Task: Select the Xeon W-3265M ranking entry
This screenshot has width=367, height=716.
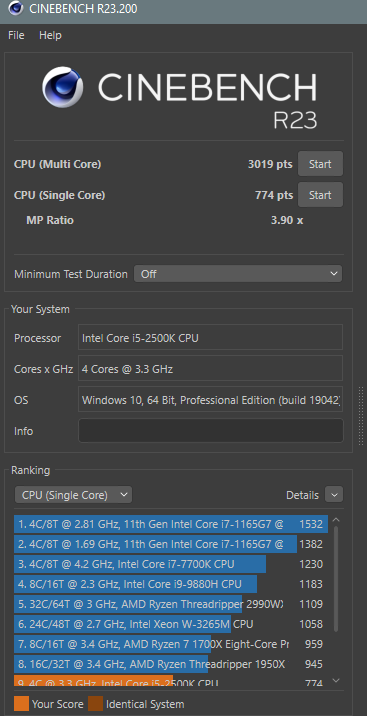Action: [171, 624]
